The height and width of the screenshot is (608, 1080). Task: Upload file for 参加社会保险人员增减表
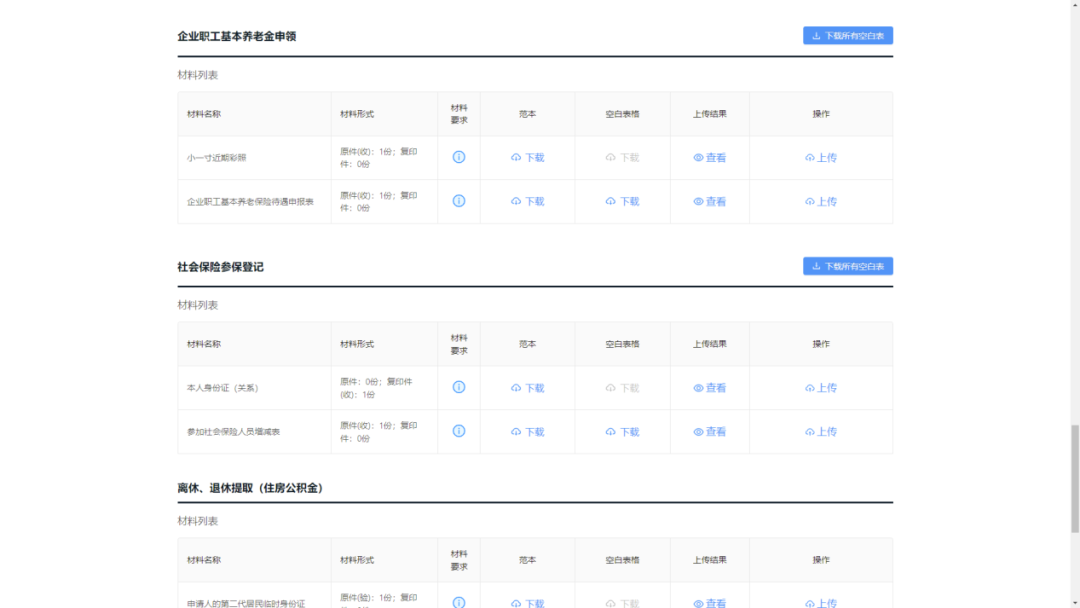coord(820,432)
